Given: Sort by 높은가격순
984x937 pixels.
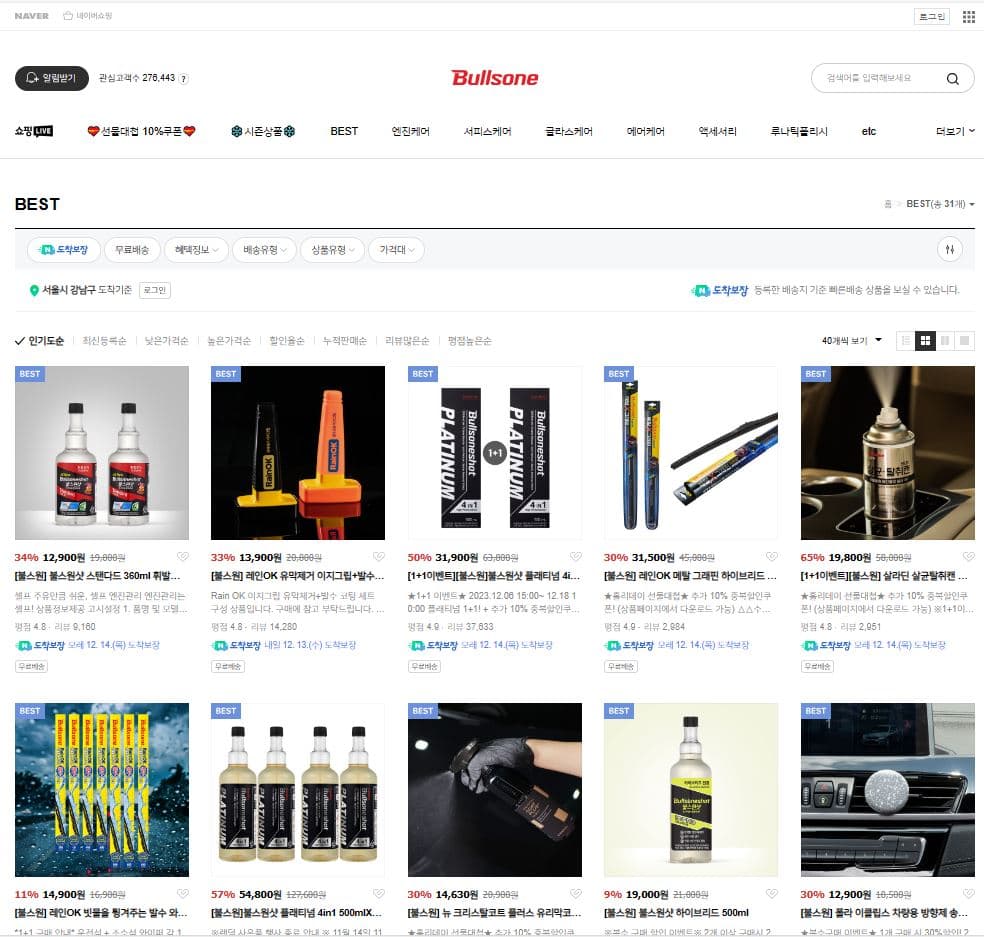Looking at the screenshot, I should click(228, 341).
